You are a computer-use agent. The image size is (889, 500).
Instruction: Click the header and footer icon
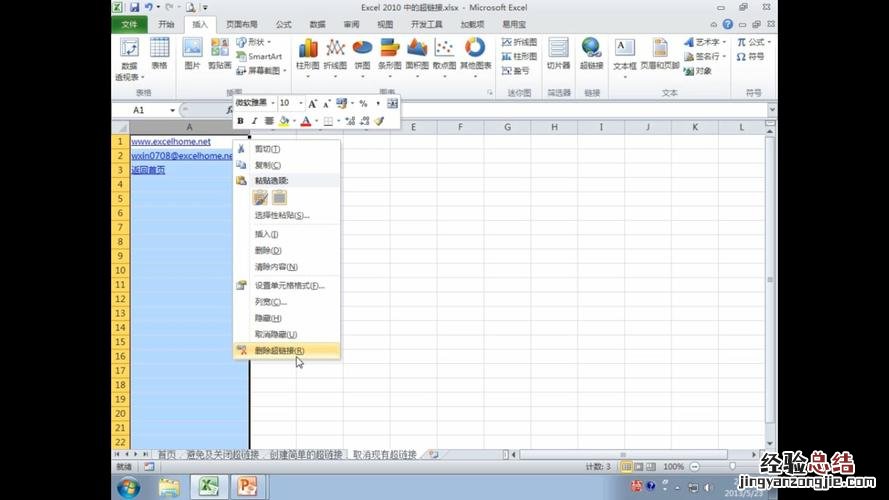pyautogui.click(x=659, y=52)
